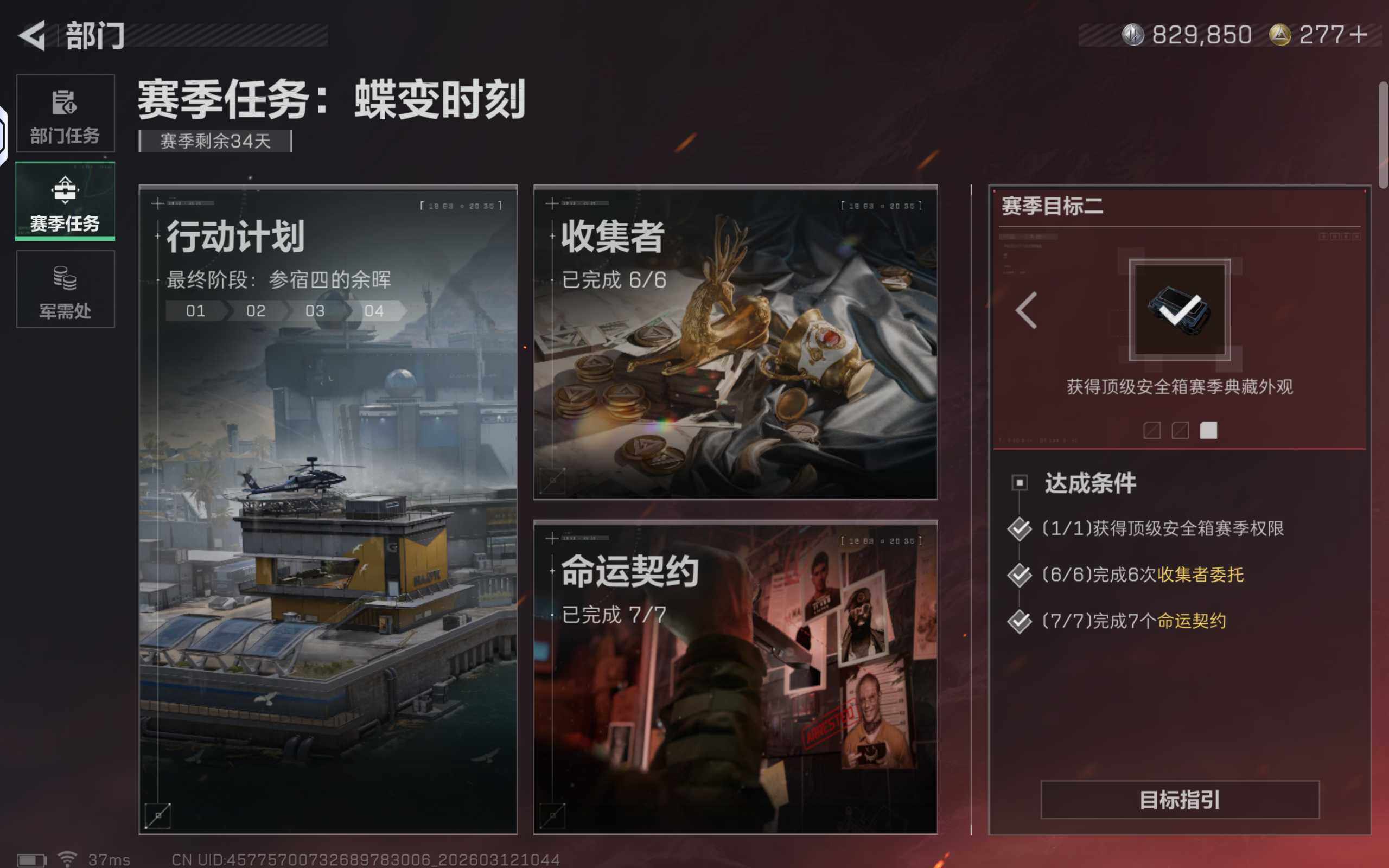This screenshot has height=868, width=1389.
Task: Select the third filled goal page indicator
Action: click(1208, 430)
